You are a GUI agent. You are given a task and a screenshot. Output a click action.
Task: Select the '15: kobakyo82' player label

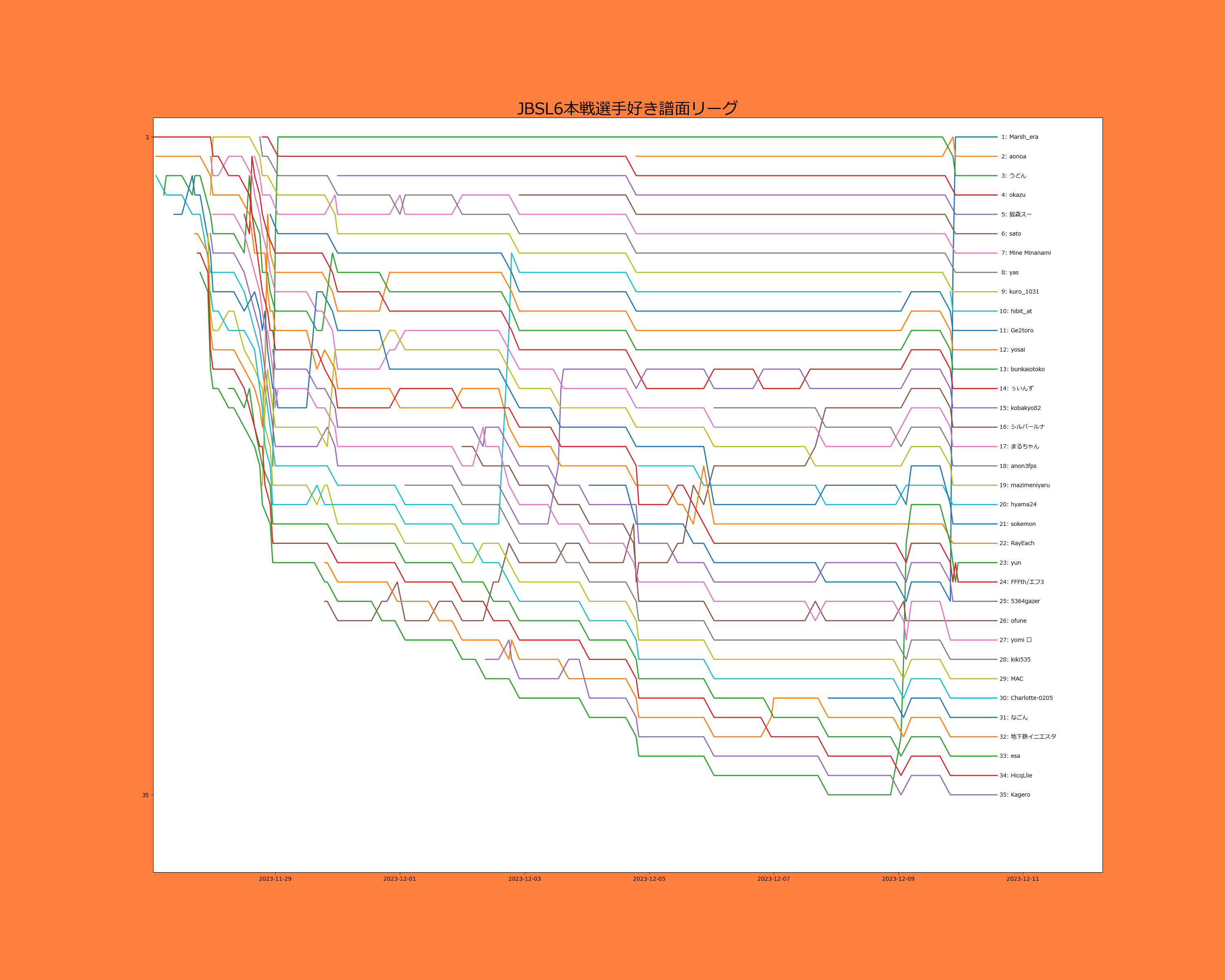[1020, 408]
